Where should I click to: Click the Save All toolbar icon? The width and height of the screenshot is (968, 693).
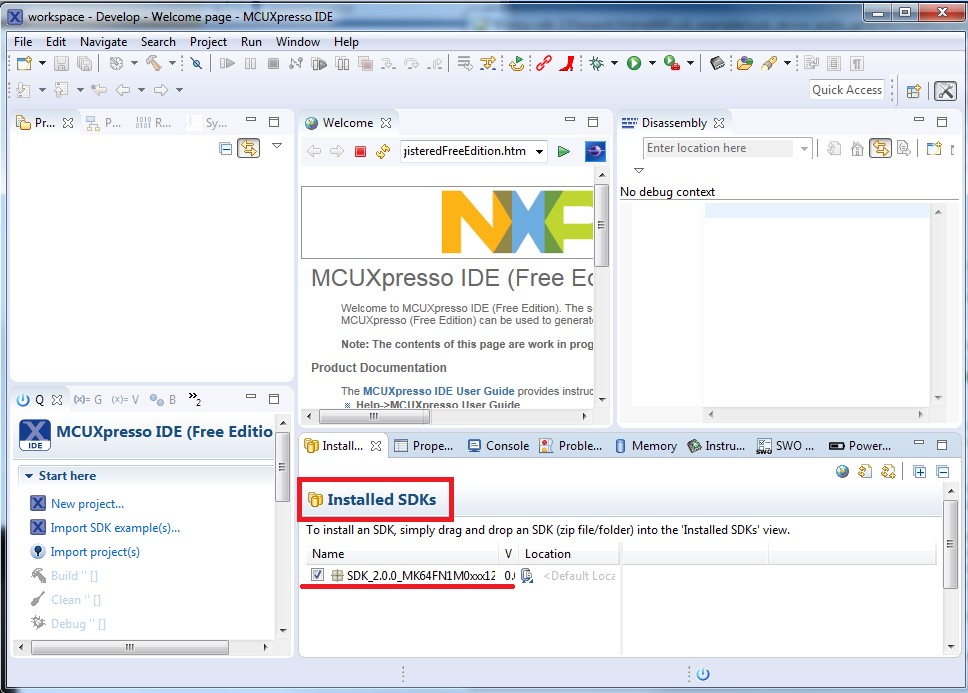[x=84, y=64]
